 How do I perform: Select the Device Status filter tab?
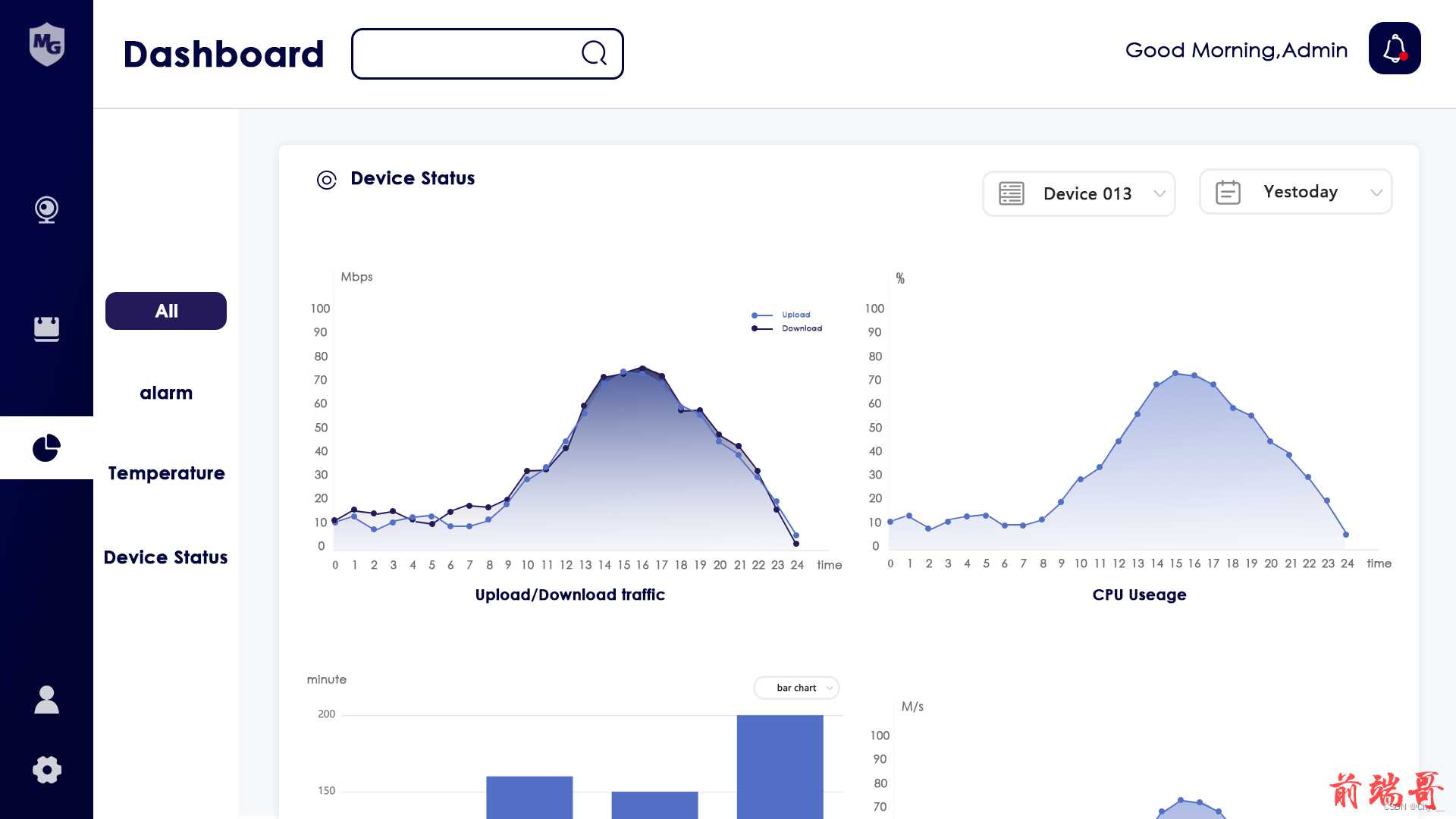pos(166,557)
